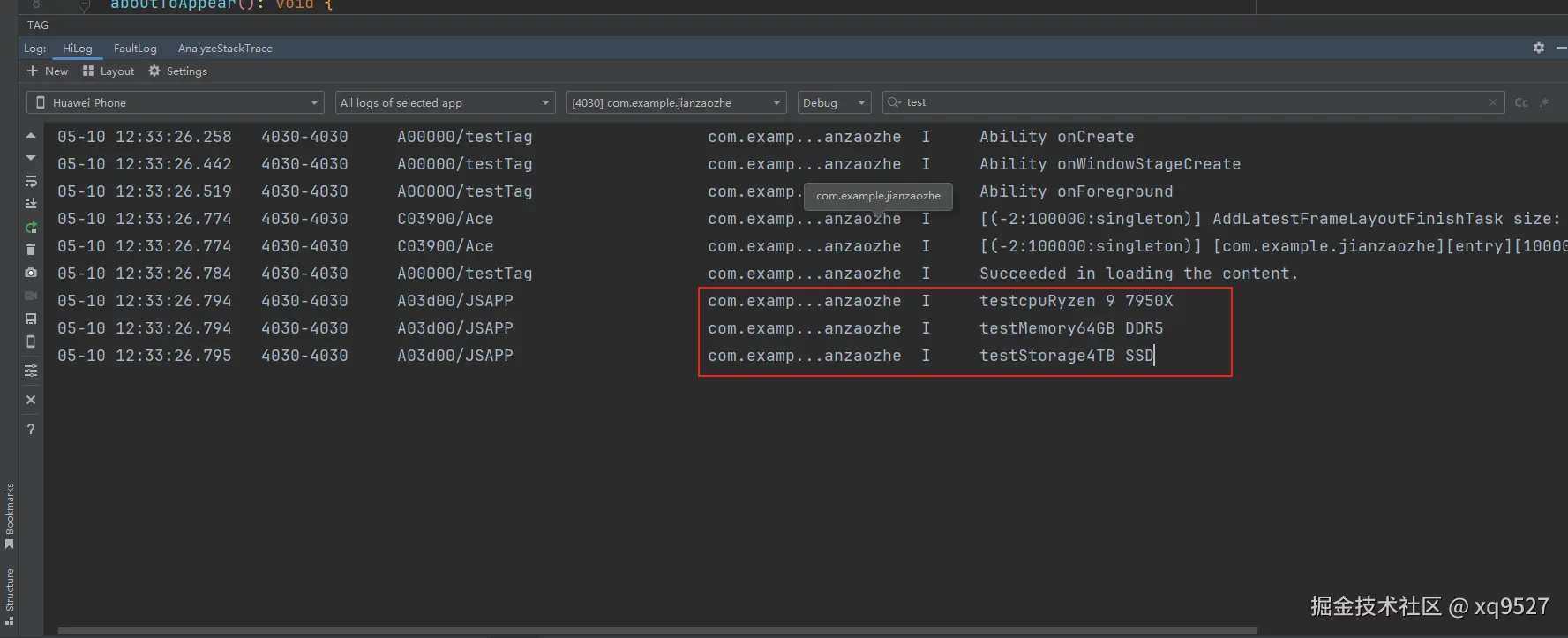
Task: Open the Layout options
Action: coord(109,71)
